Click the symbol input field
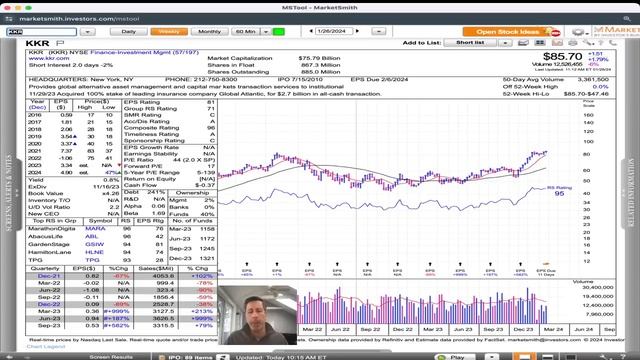This screenshot has height=360, width=640. [41, 32]
